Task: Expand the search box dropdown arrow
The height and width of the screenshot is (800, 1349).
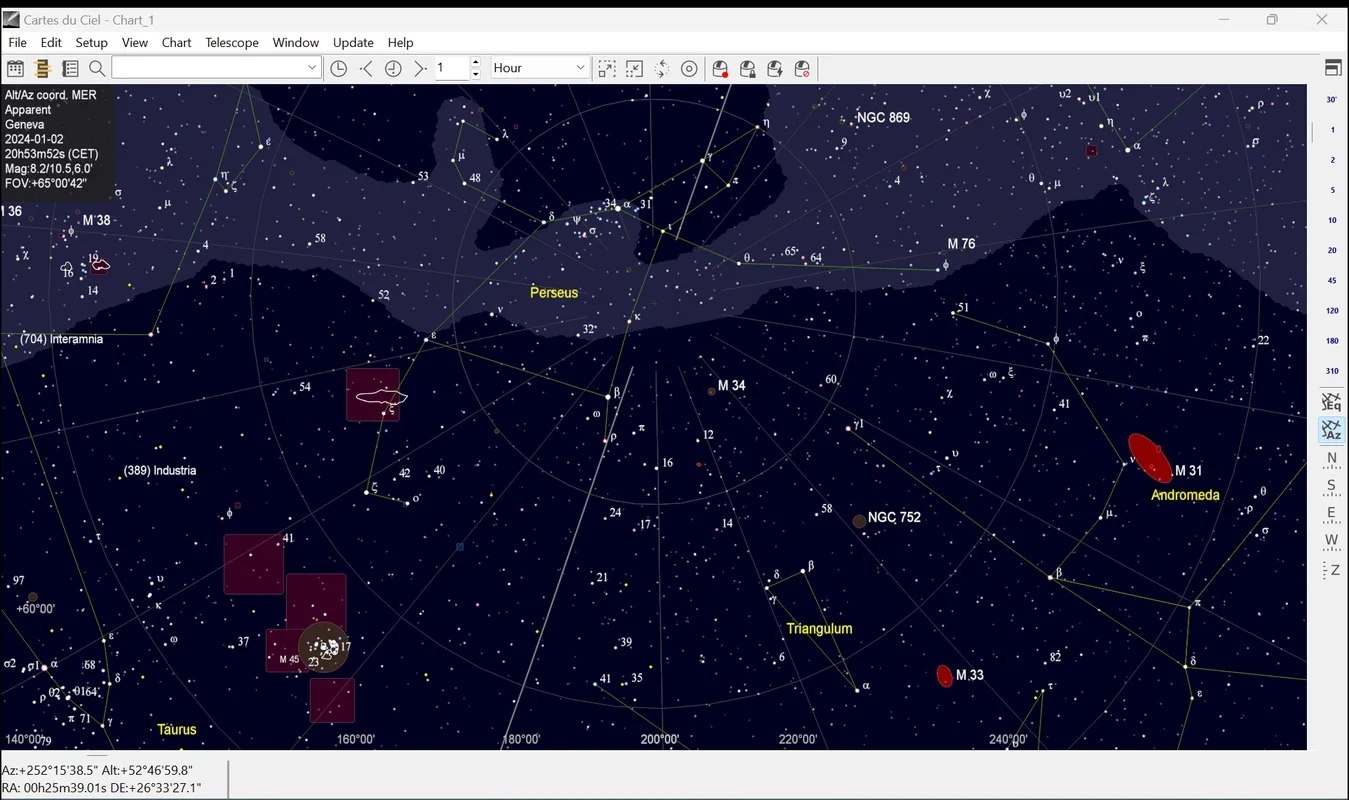Action: (x=312, y=68)
